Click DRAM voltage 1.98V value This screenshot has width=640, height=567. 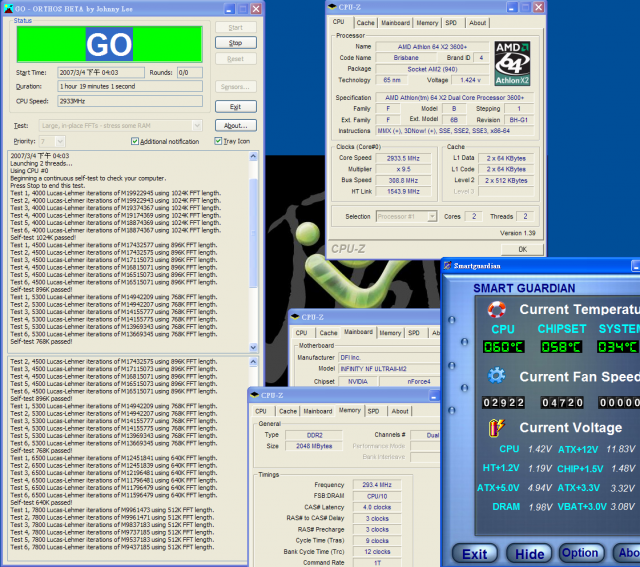click(x=540, y=507)
